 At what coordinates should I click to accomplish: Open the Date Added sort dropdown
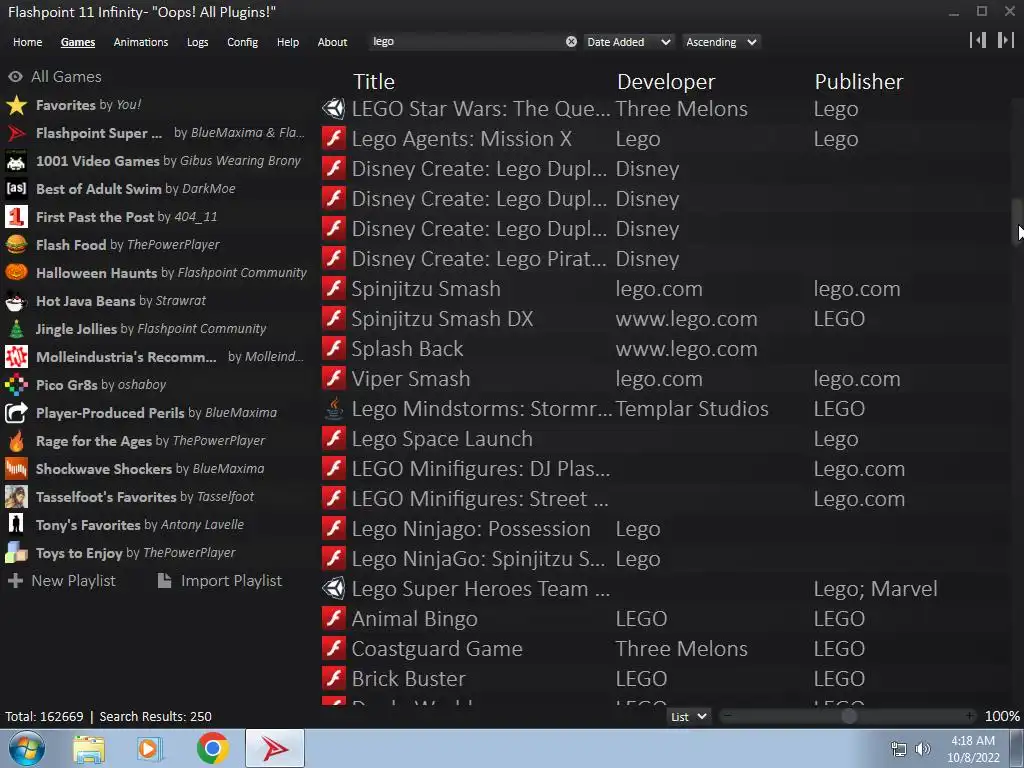(628, 42)
